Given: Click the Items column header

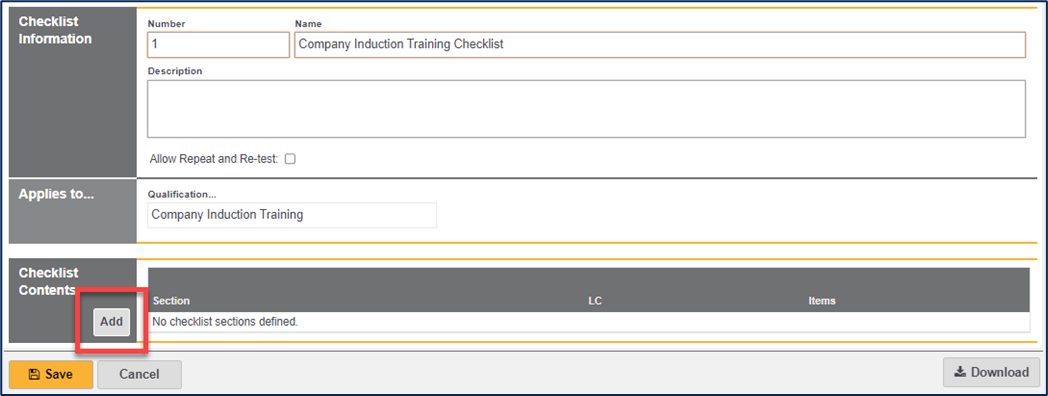Looking at the screenshot, I should [822, 301].
